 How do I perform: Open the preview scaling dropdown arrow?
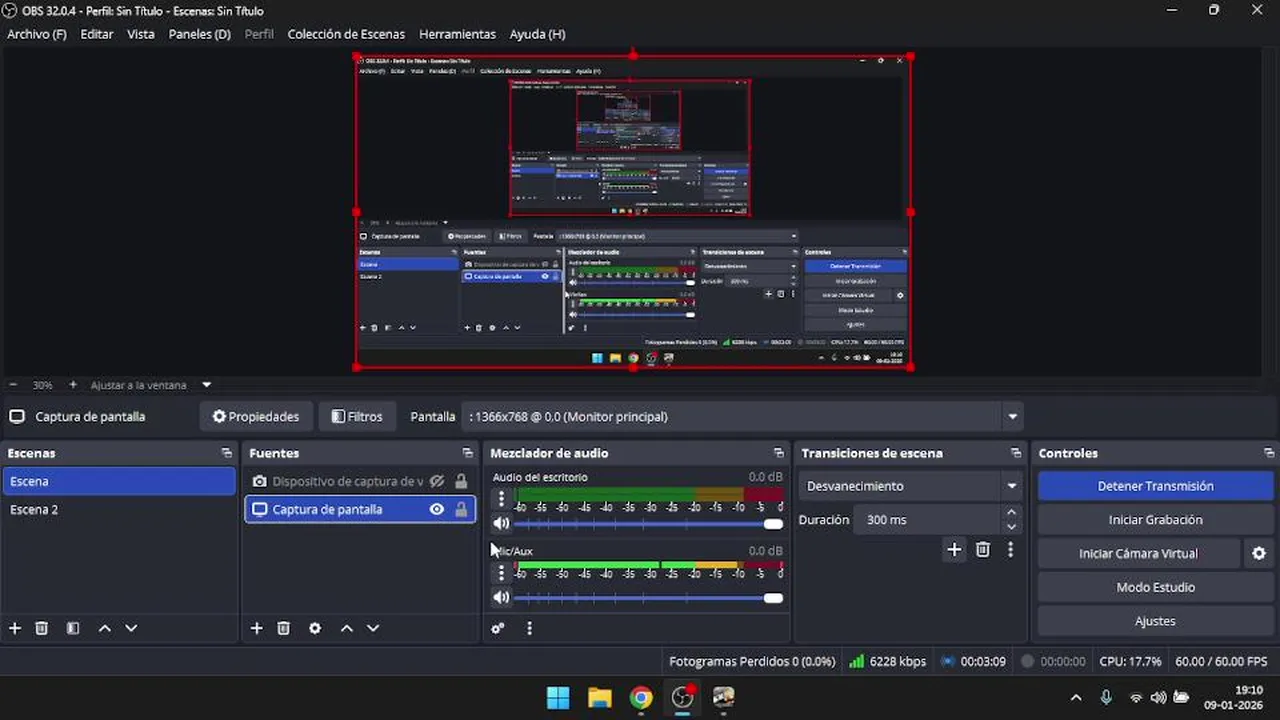point(207,385)
